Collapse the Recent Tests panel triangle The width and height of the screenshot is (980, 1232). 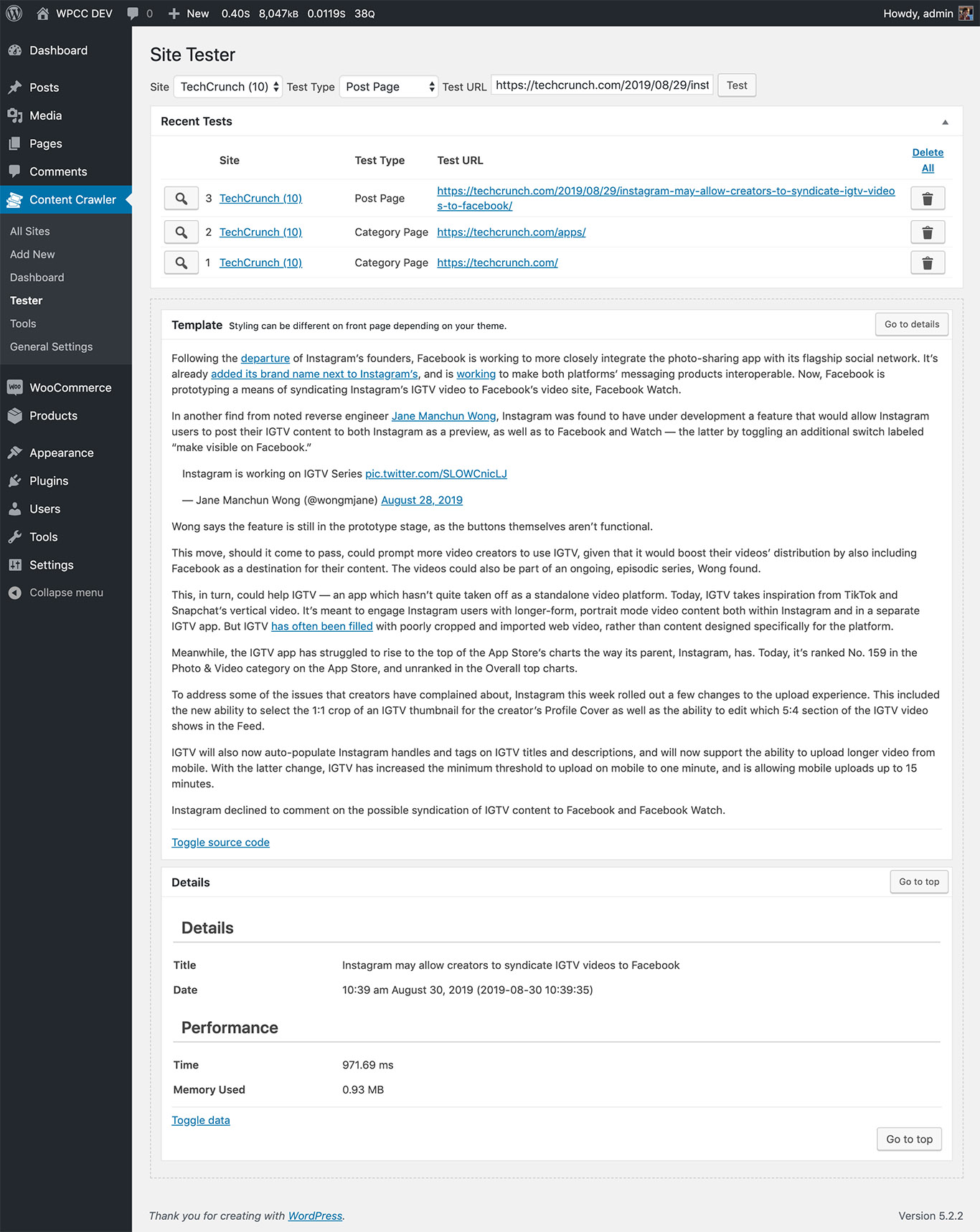tap(945, 122)
